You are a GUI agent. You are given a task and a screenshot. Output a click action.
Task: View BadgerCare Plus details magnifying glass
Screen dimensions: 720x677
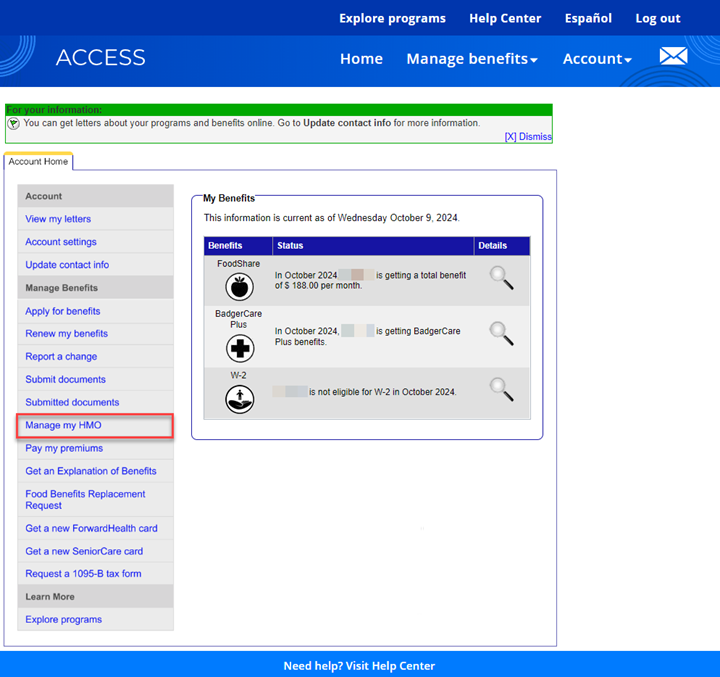pyautogui.click(x=501, y=334)
